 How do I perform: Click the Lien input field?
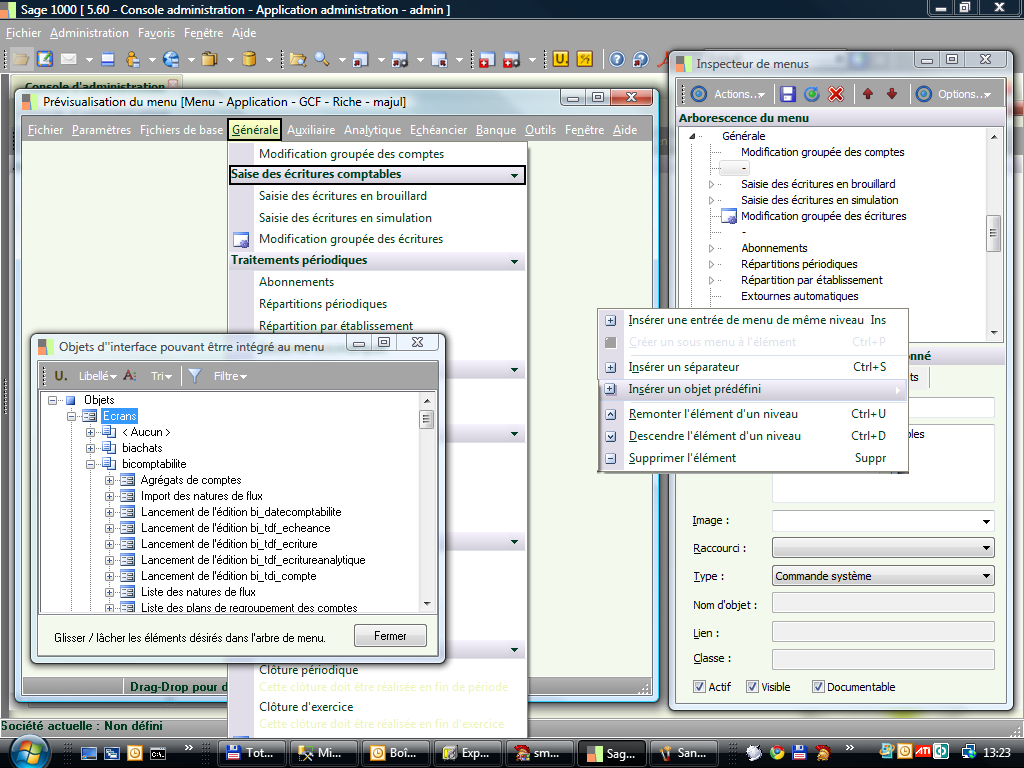tap(883, 632)
